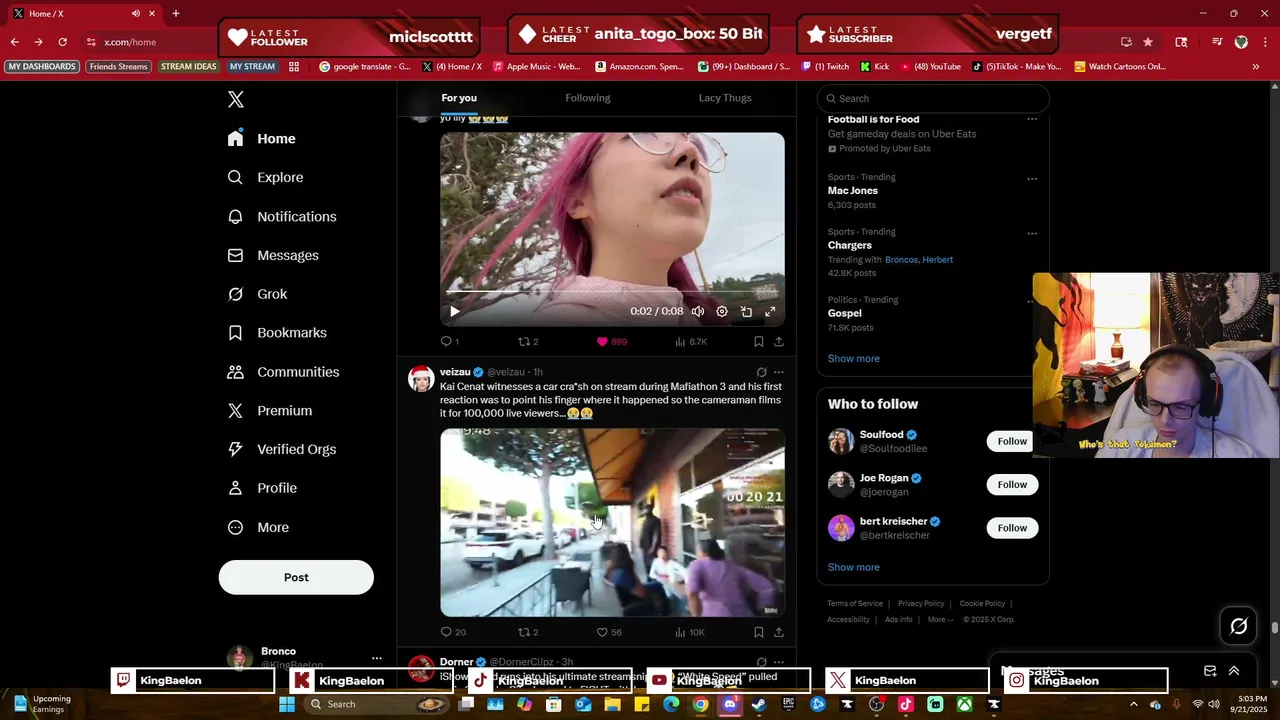This screenshot has height=720, width=1280.
Task: Open STREAM IDEAS bookmark folder
Action: coord(189,67)
